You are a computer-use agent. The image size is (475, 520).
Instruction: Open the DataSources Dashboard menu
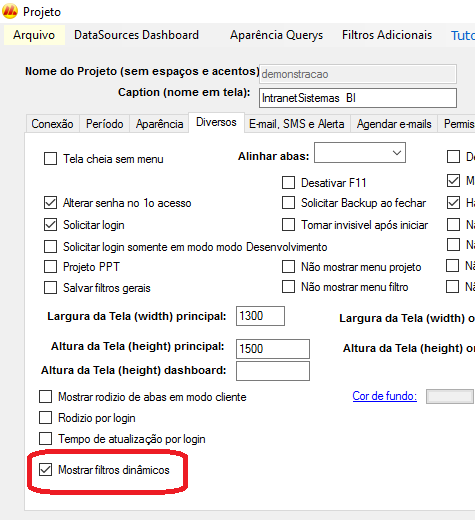tap(136, 35)
